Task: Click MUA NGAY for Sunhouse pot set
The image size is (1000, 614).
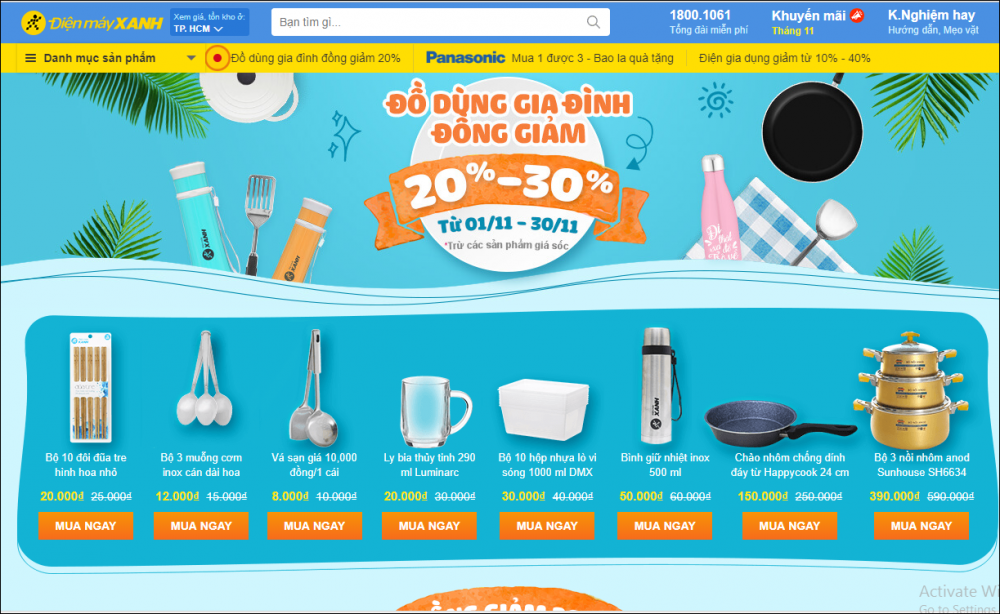Action: (921, 526)
